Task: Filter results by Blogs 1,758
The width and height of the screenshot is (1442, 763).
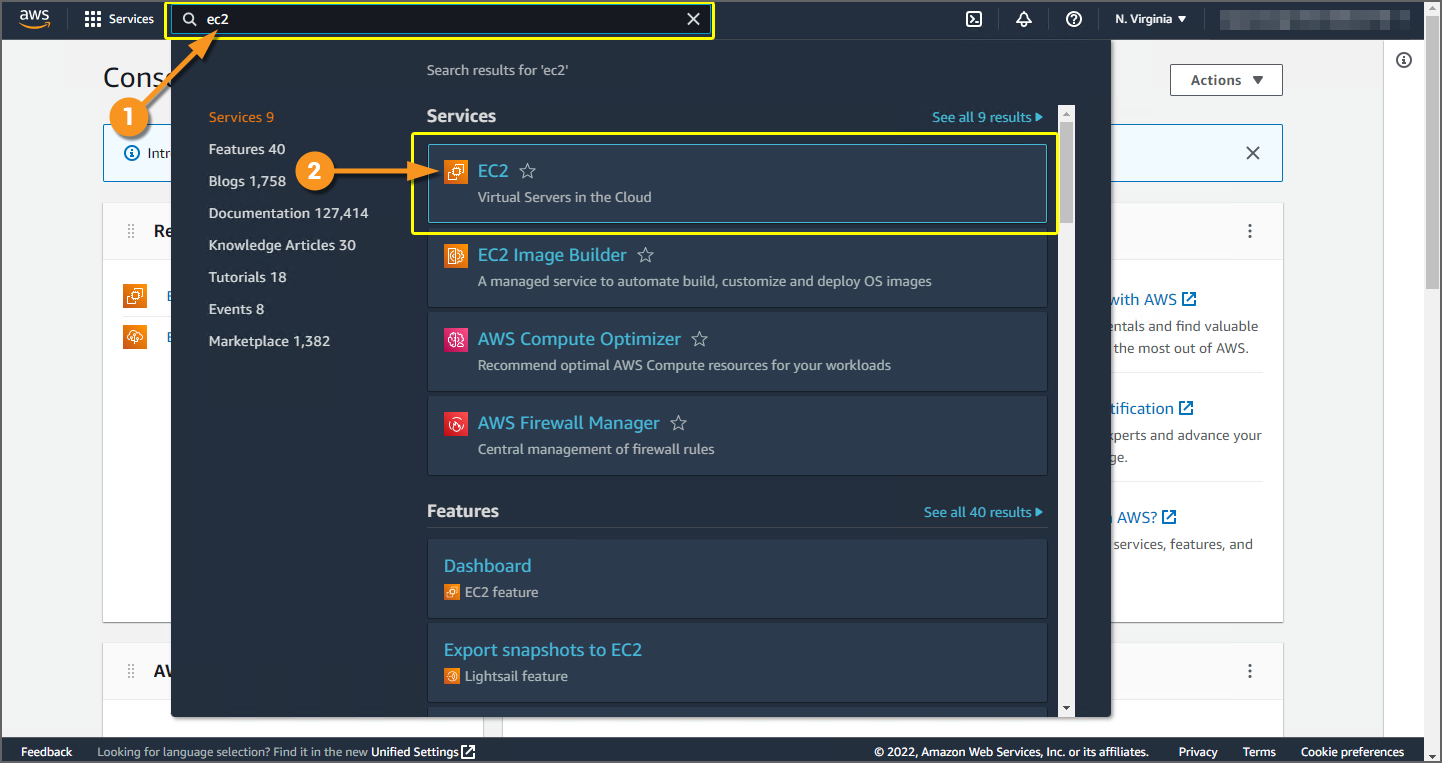Action: click(247, 181)
